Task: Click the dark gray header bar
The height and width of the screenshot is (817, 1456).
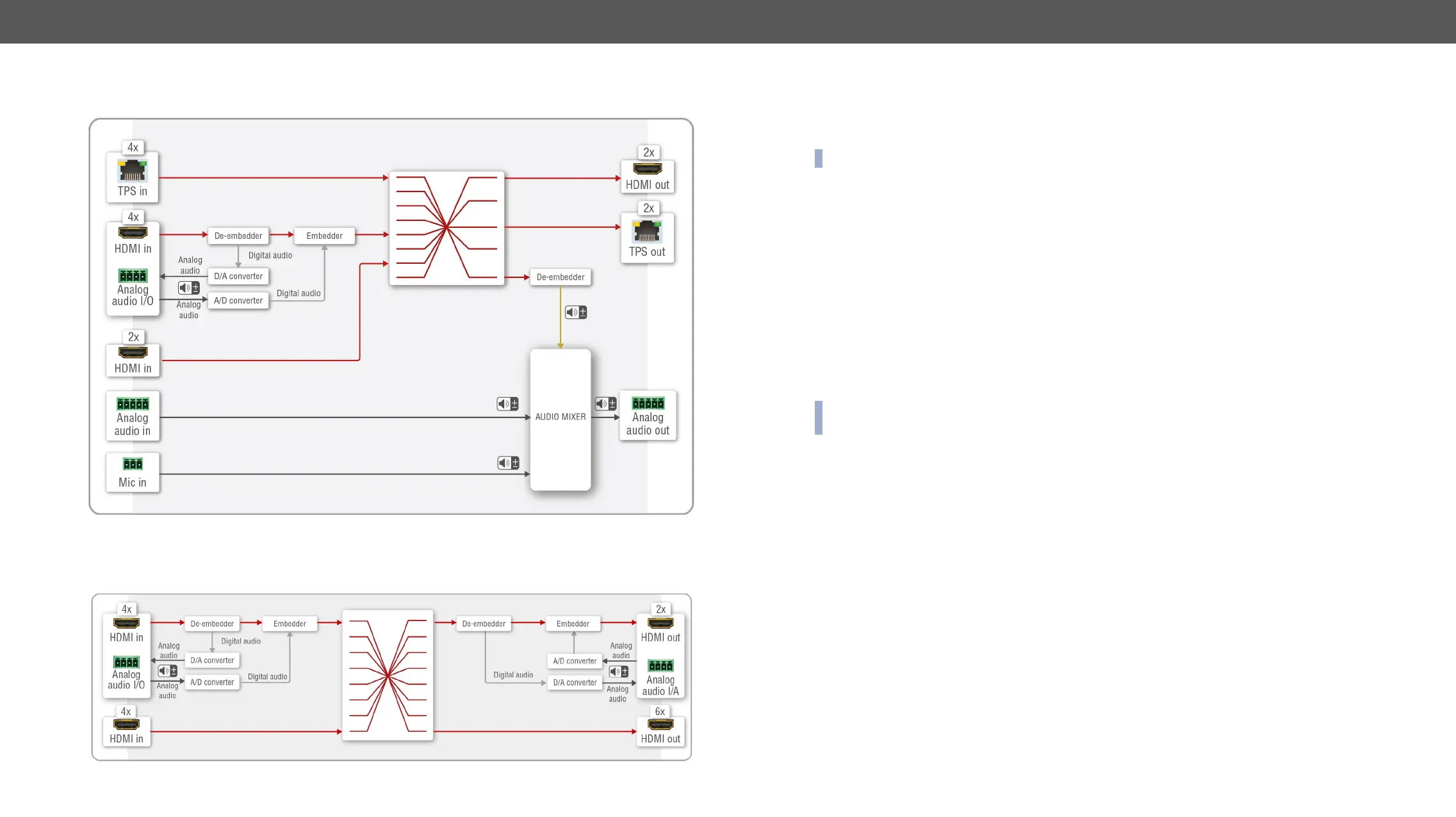Action: click(728, 21)
